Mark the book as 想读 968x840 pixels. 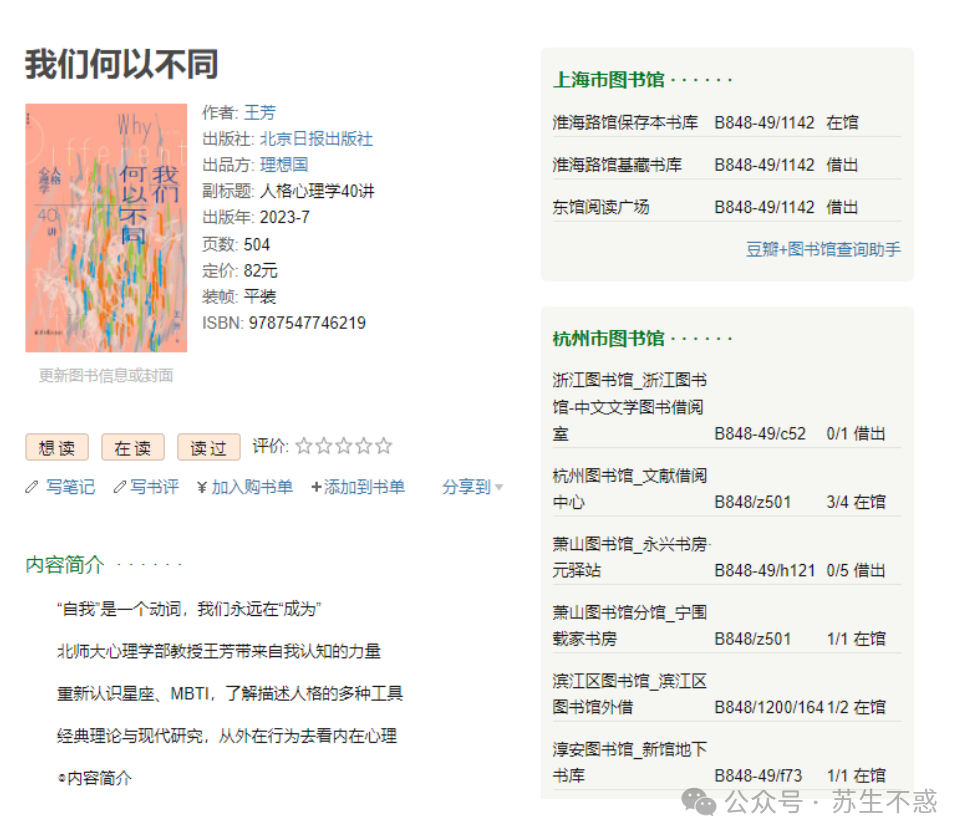point(57,447)
